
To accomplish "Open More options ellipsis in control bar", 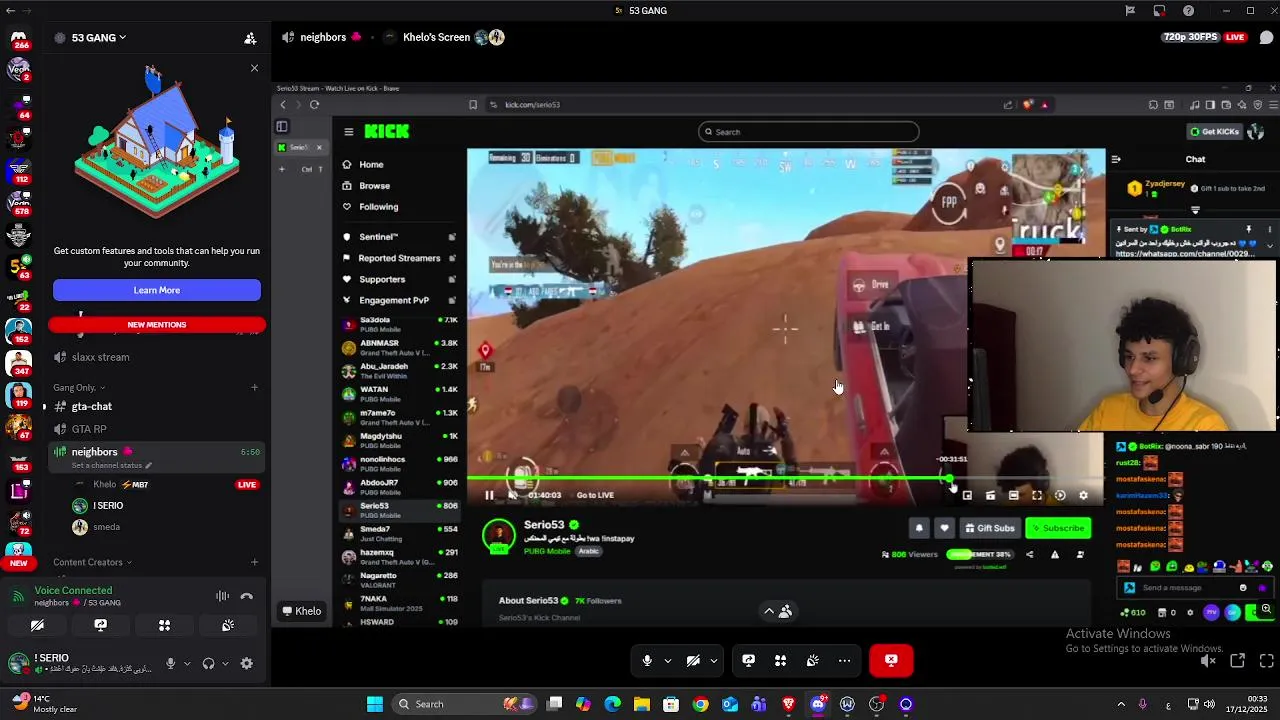I will click(845, 661).
